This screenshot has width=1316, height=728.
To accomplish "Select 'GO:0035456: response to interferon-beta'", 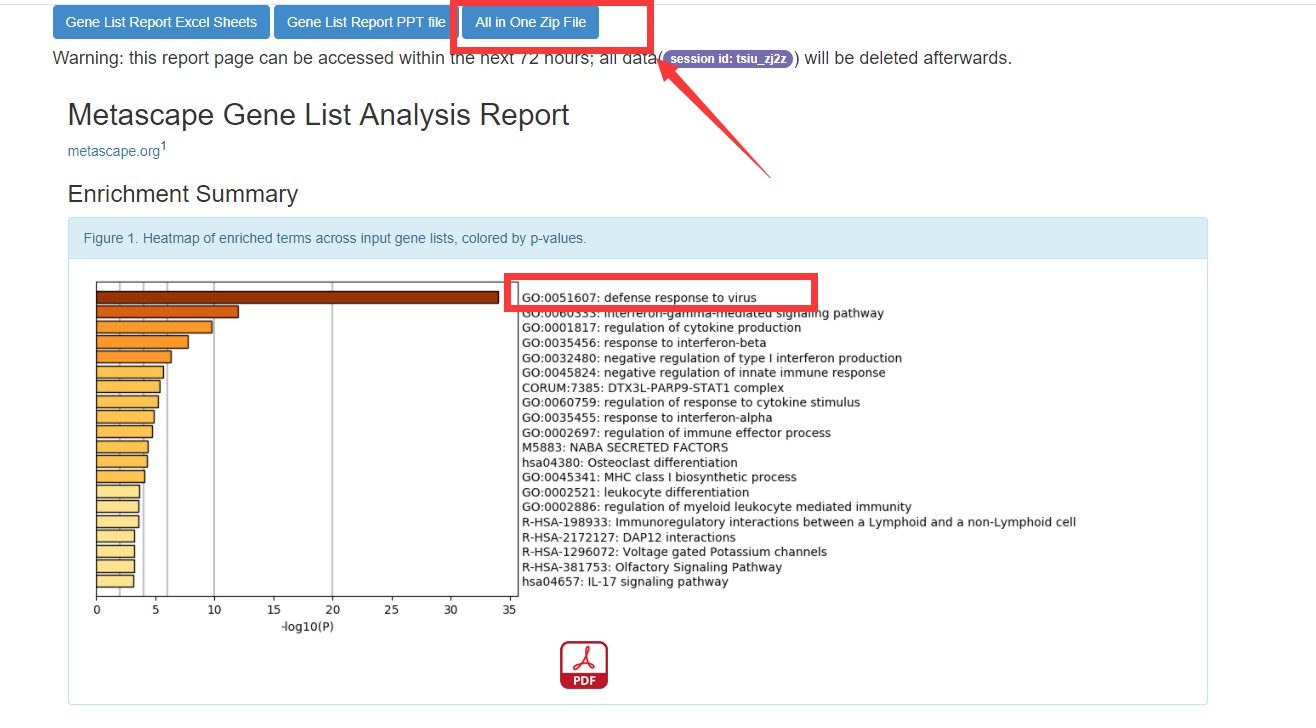I will [x=644, y=343].
